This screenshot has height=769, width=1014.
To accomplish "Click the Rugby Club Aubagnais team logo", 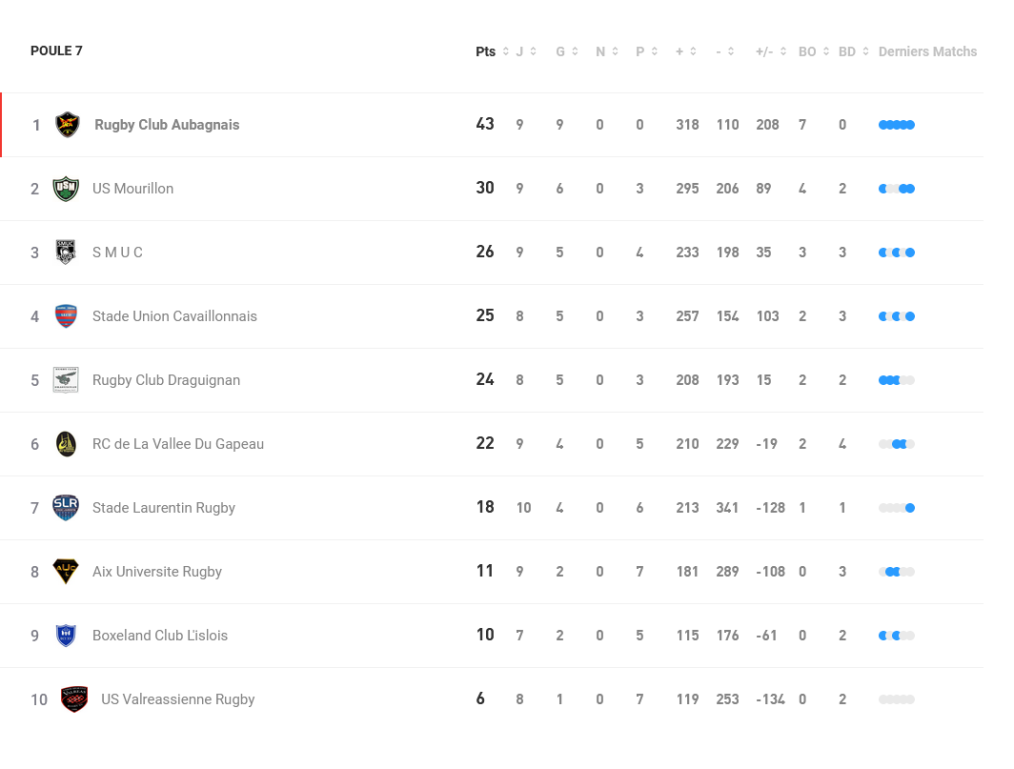I will pyautogui.click(x=67, y=125).
